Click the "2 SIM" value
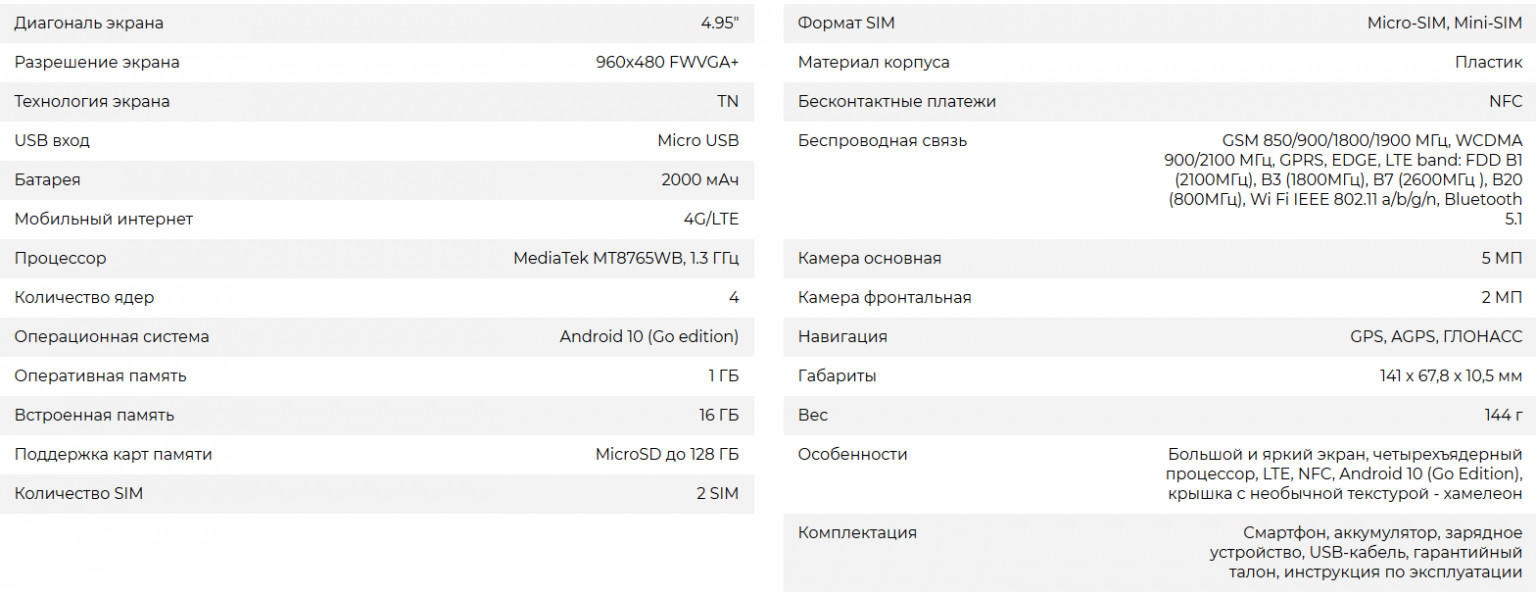1536x597 pixels. 717,494
